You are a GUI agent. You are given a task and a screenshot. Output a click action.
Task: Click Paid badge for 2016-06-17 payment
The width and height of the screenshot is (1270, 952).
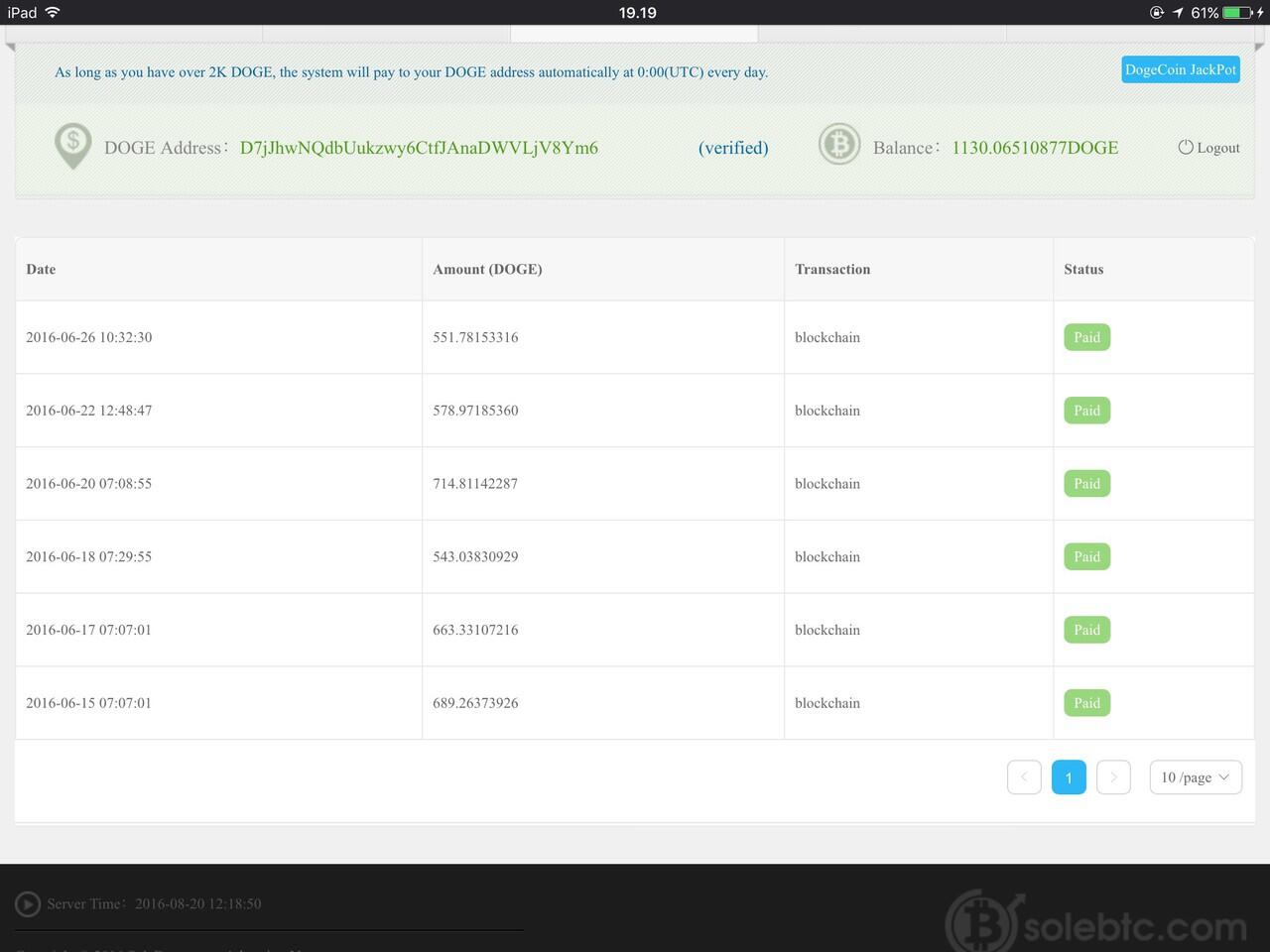click(1087, 630)
